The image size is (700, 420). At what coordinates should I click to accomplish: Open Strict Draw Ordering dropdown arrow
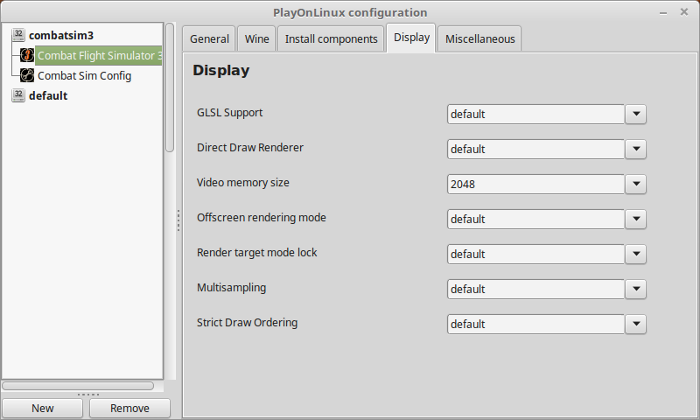click(636, 324)
